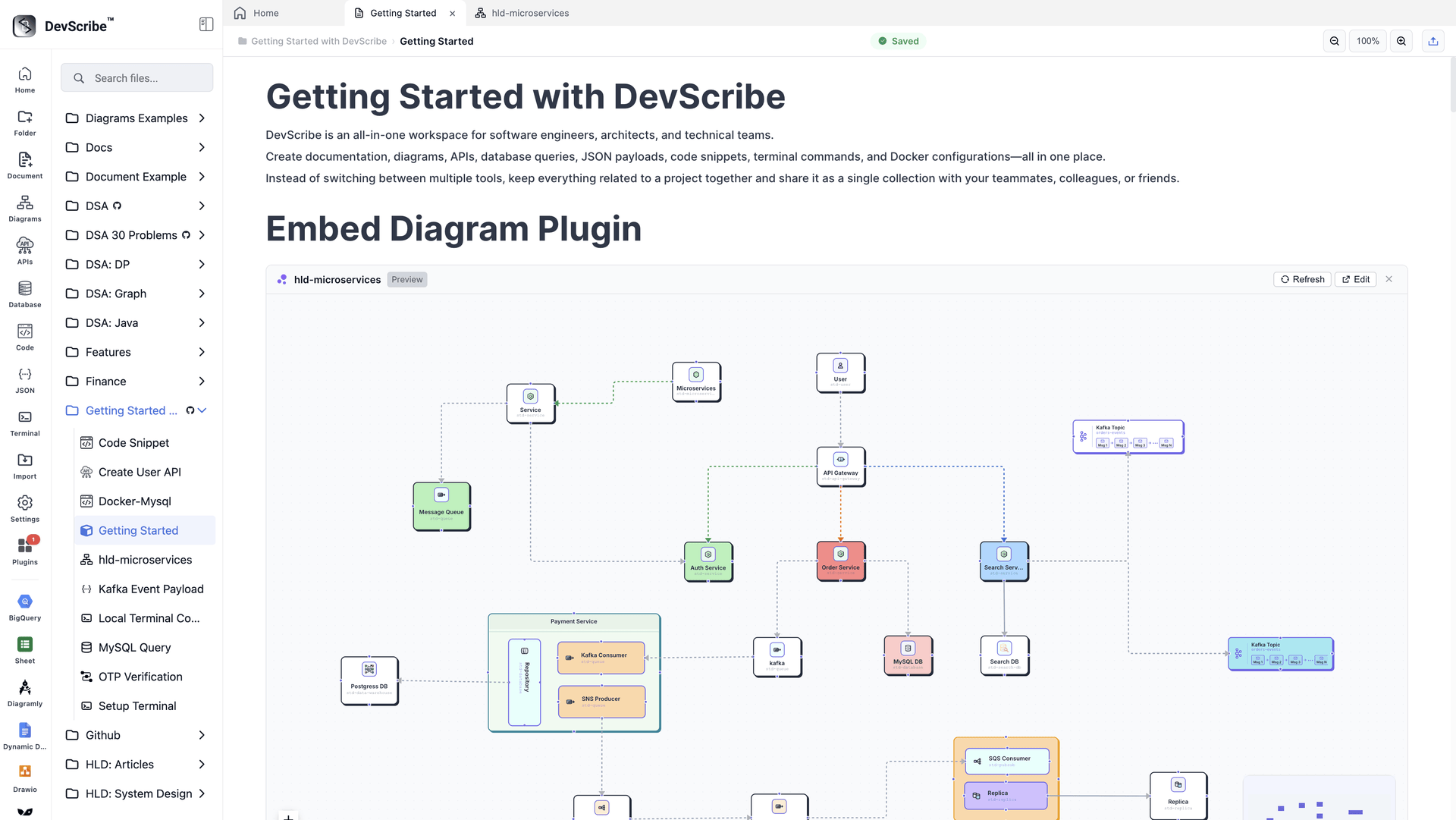The width and height of the screenshot is (1456, 820).
Task: Click the zoom out magnifier icon
Action: [x=1335, y=41]
